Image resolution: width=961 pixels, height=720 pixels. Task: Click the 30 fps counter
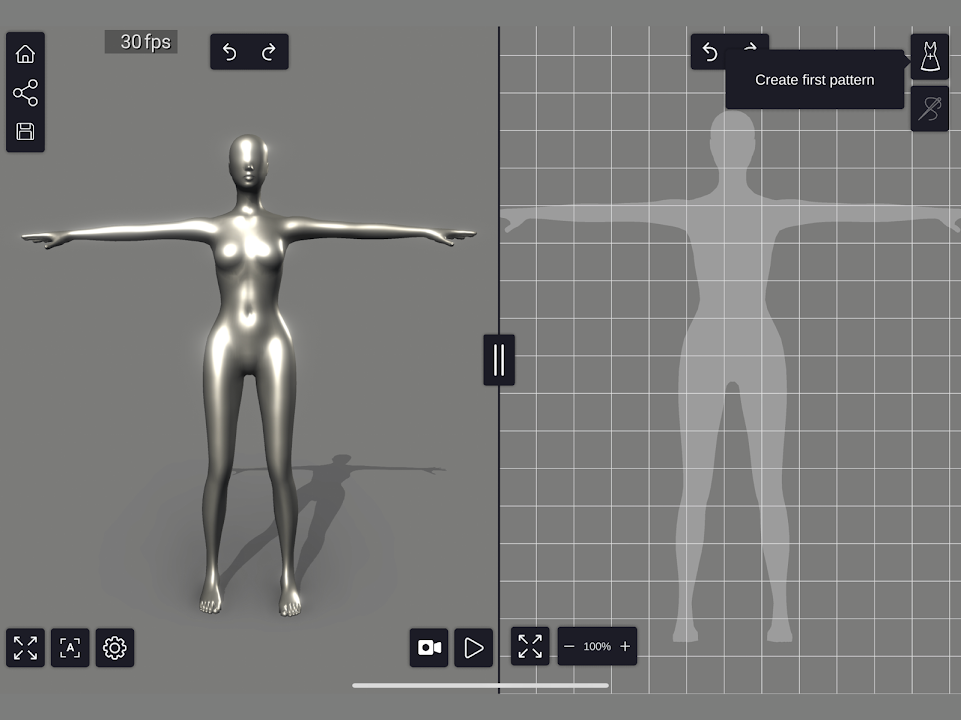pos(142,42)
